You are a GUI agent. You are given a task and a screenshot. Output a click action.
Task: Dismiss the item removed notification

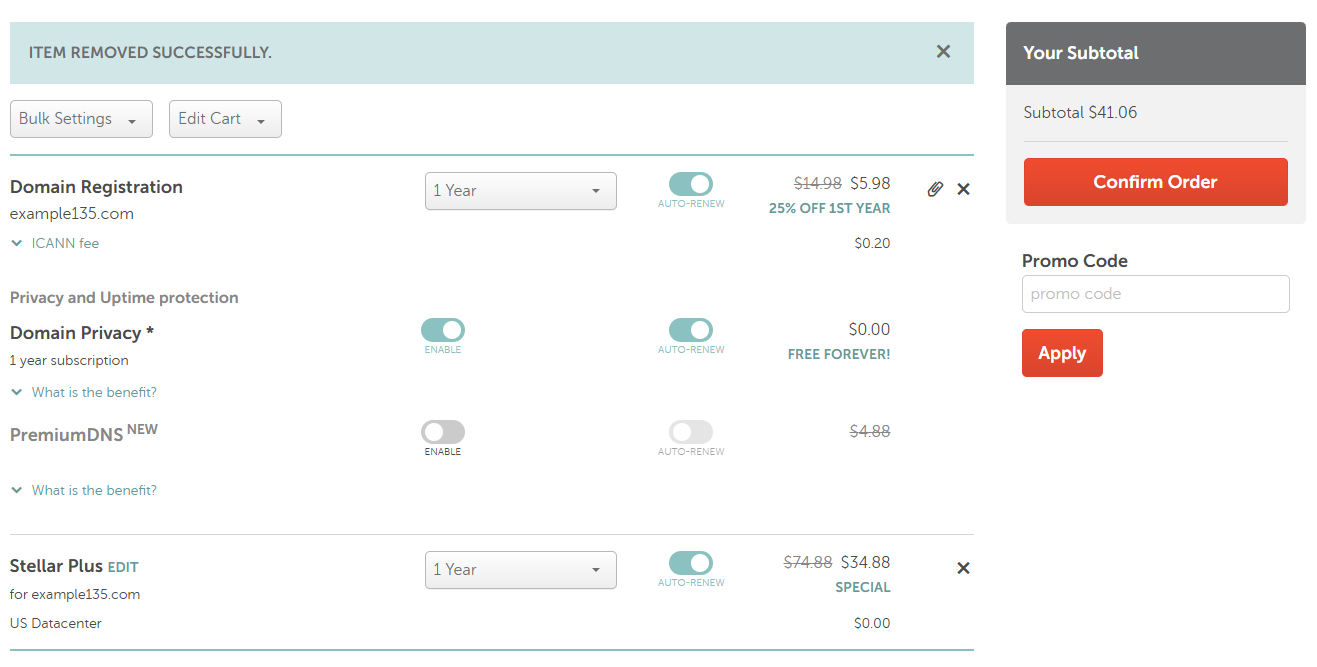click(943, 51)
